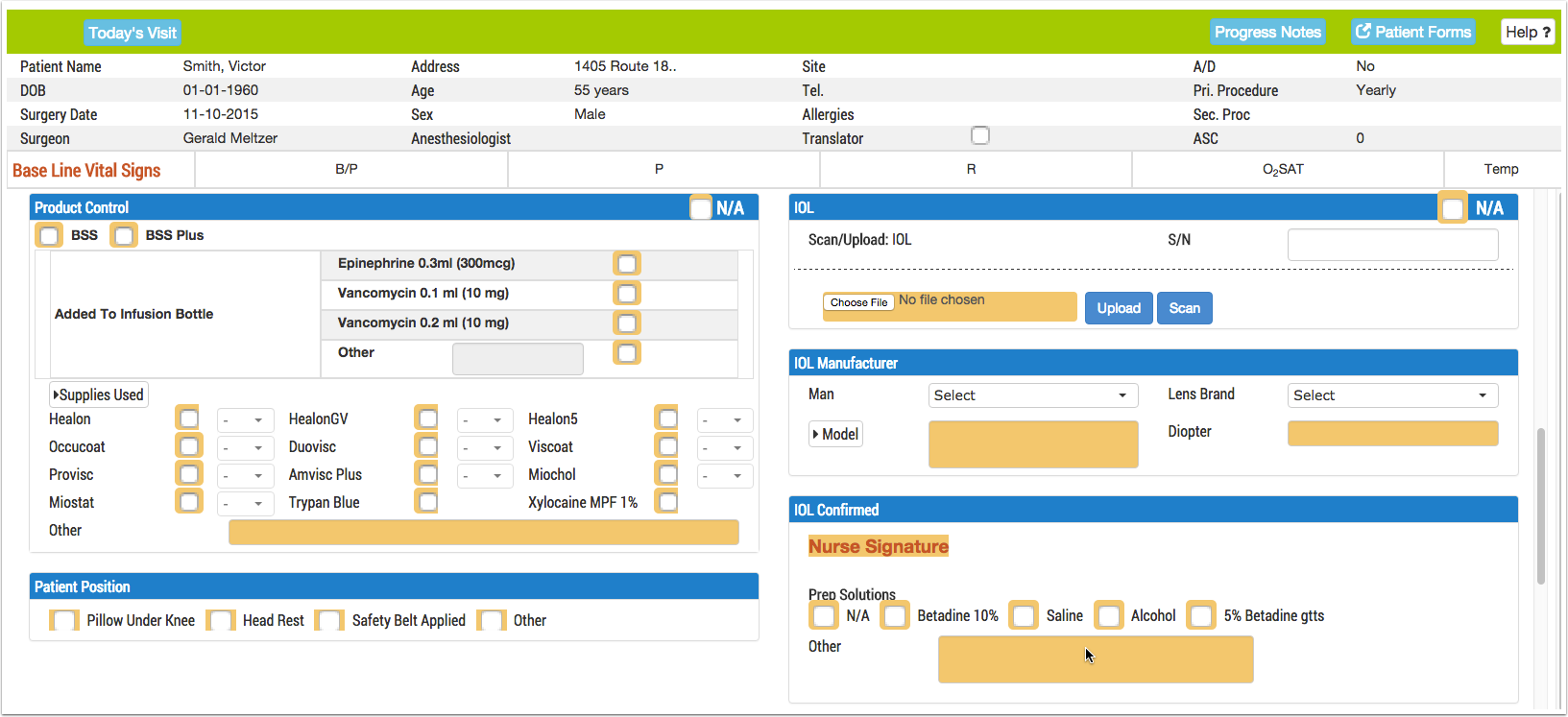Screen dimensions: 1568x717
Task: Open the Today's Visit tab
Action: pyautogui.click(x=133, y=33)
